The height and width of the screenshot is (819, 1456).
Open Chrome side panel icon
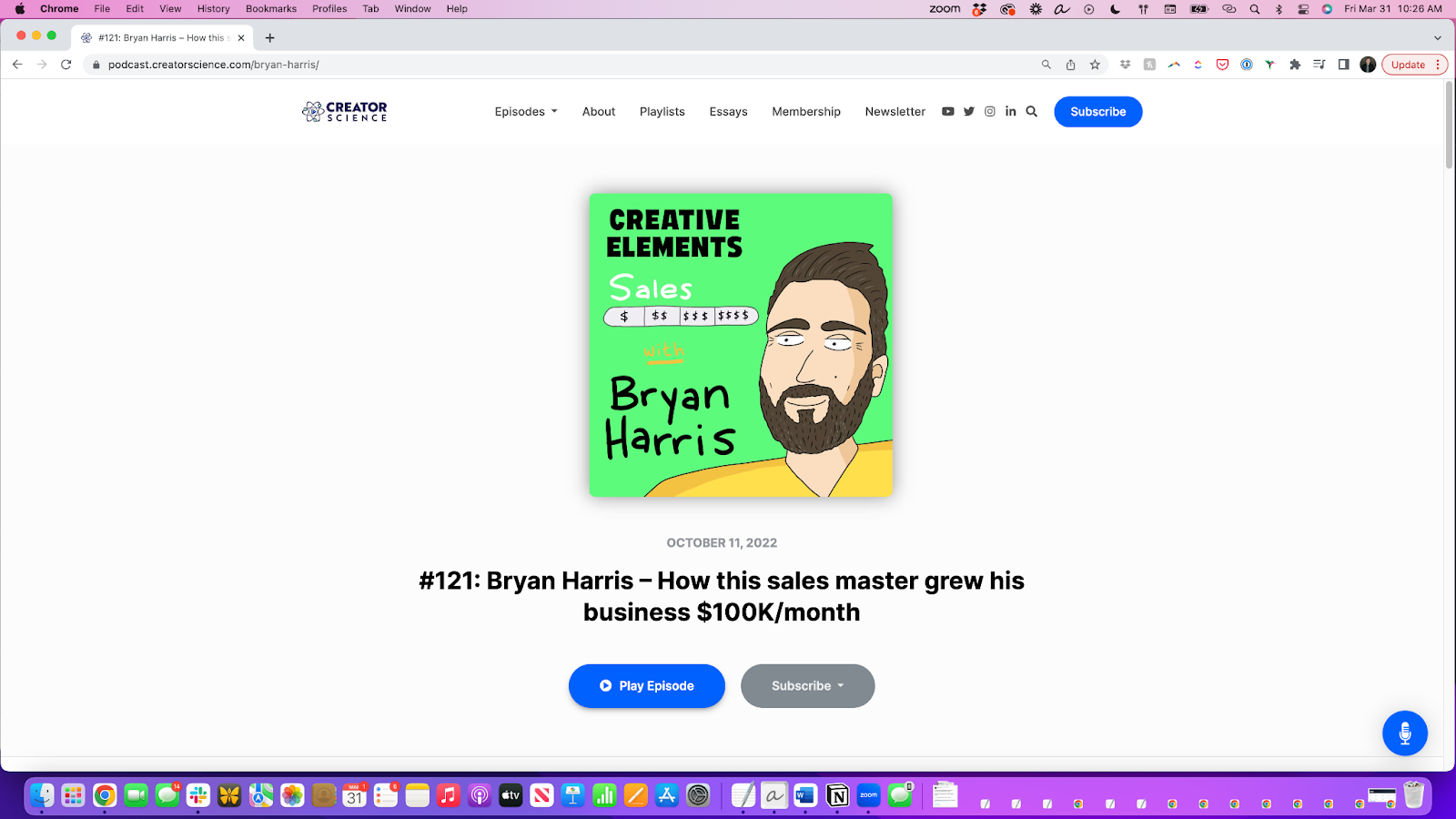pyautogui.click(x=1343, y=65)
